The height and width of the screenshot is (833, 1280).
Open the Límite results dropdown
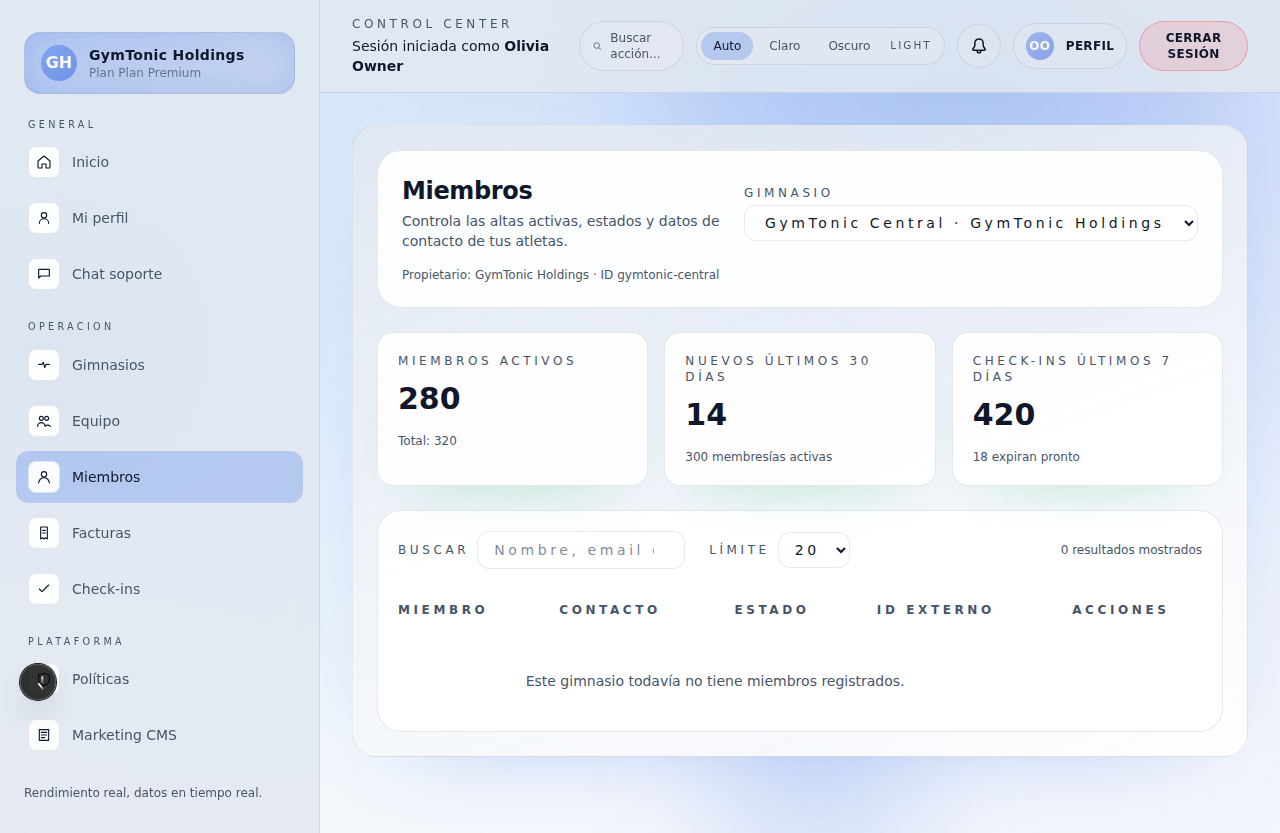click(813, 550)
